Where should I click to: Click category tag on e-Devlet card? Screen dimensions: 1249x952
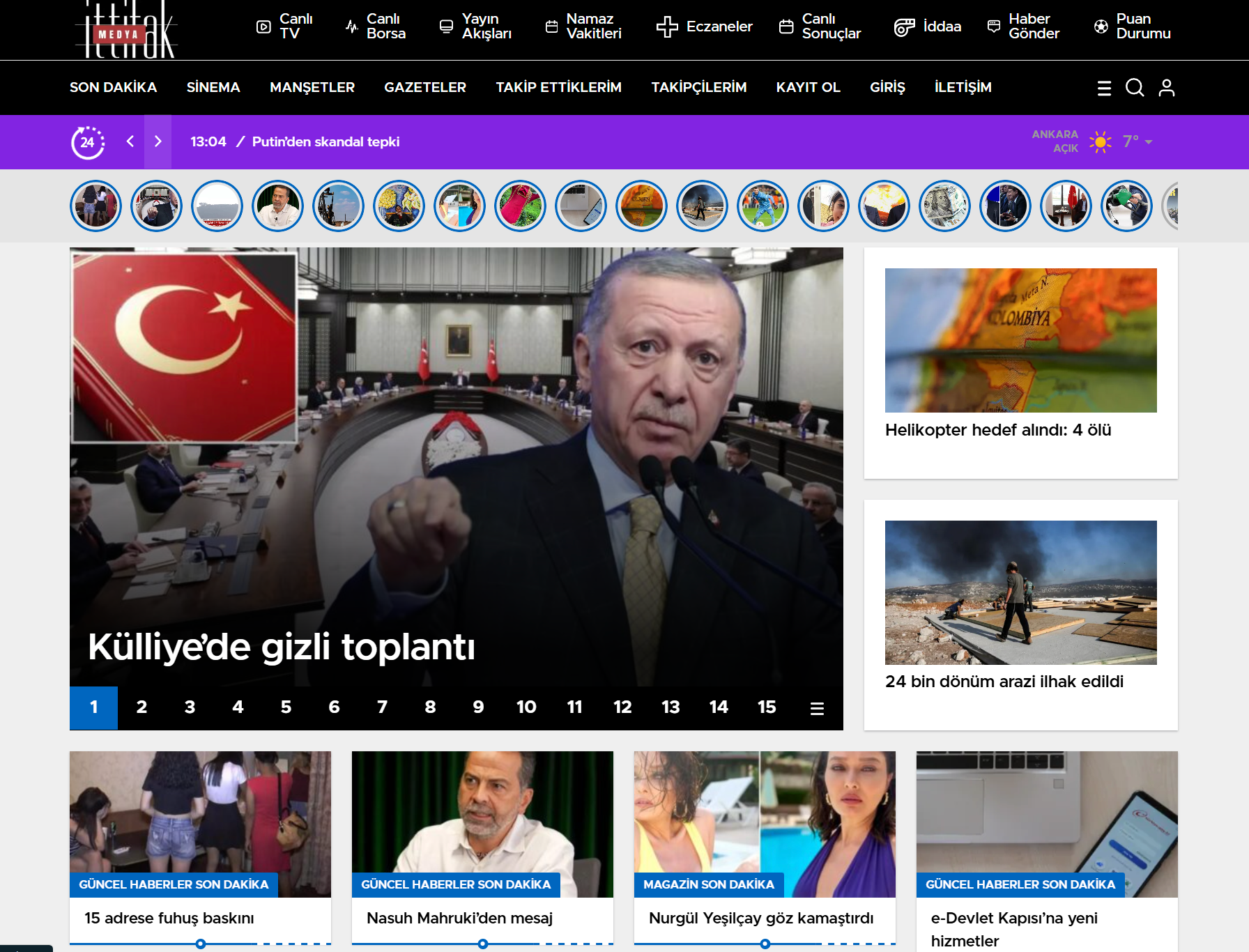1020,884
